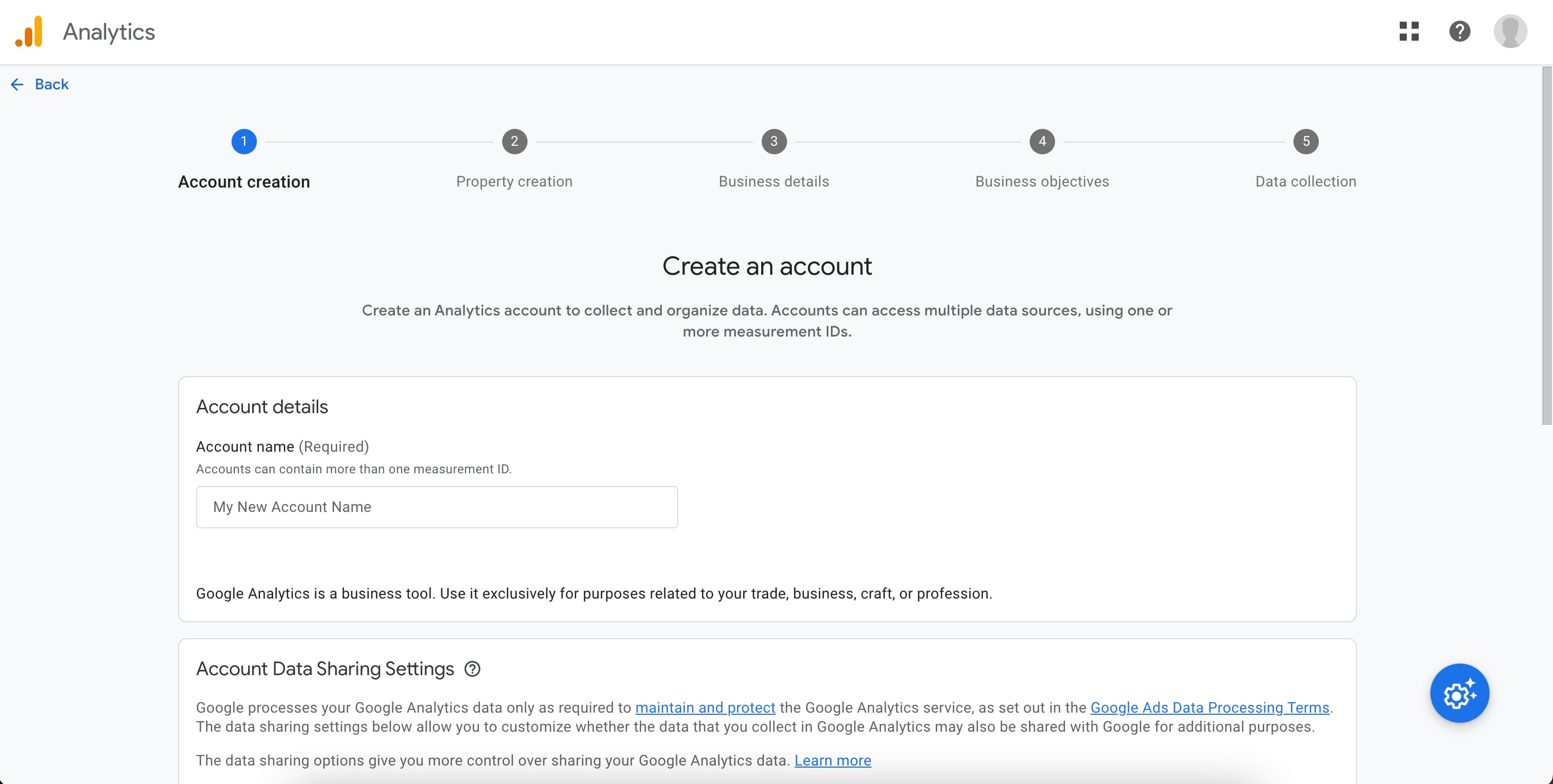
Task: Go to step 4 Business objectives
Action: (x=1042, y=142)
